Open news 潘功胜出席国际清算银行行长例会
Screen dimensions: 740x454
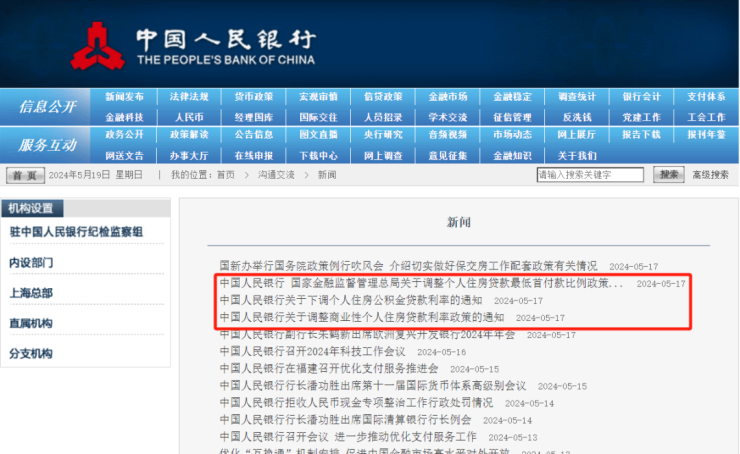tap(345, 420)
